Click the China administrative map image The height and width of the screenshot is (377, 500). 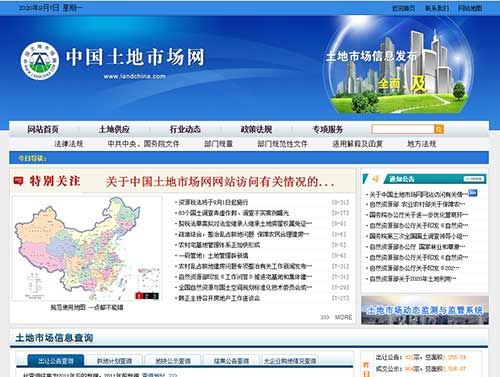point(87,248)
